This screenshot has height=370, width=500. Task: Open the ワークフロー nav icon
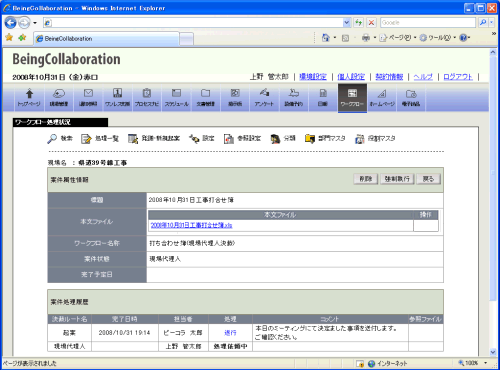pos(352,98)
